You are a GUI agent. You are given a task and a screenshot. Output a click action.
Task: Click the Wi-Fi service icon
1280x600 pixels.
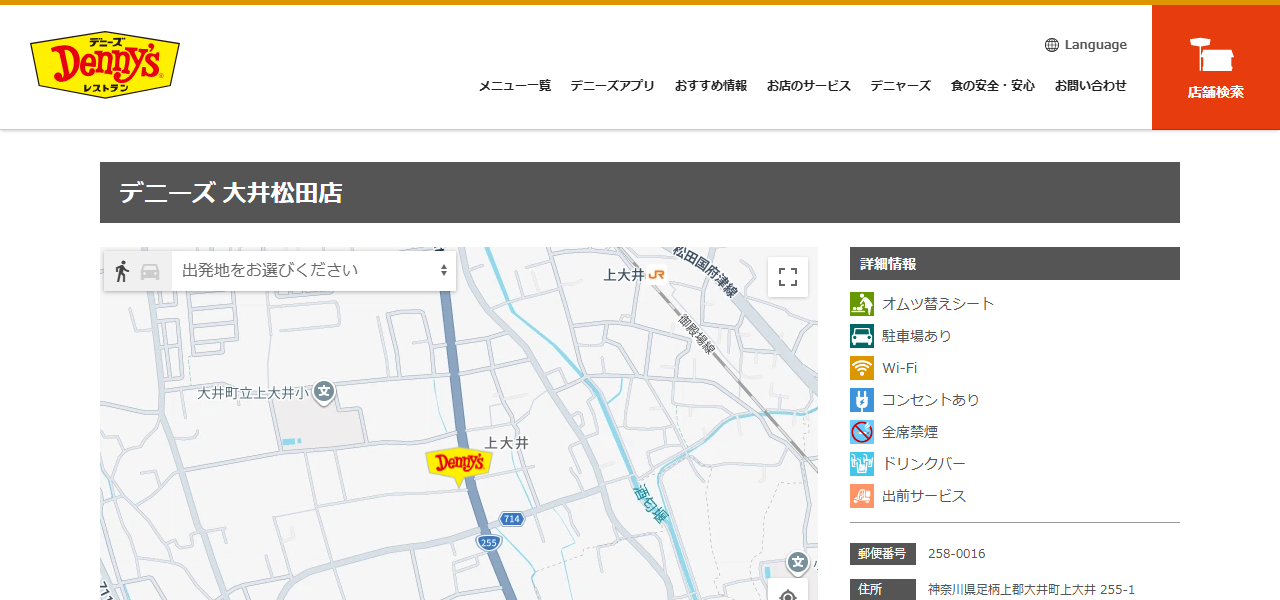click(x=862, y=368)
